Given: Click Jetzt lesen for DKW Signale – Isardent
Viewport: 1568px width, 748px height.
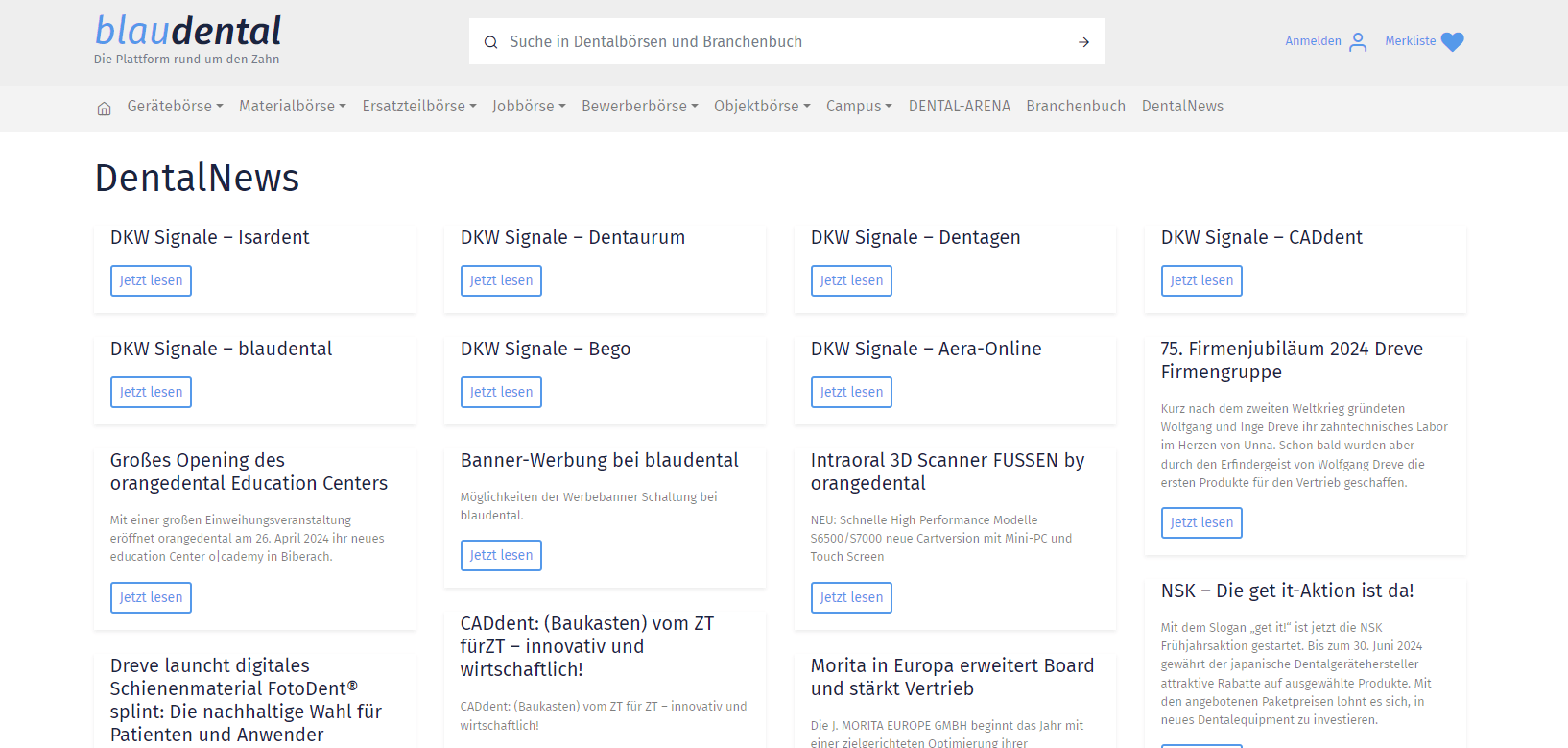Looking at the screenshot, I should click(x=151, y=280).
